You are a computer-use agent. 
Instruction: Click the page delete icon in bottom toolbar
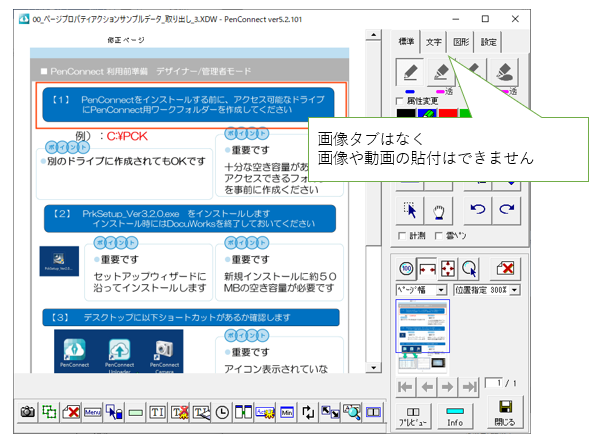tap(71, 412)
